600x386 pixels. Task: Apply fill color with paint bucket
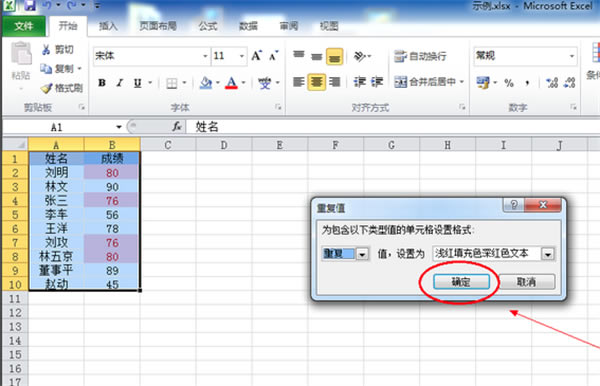(x=206, y=83)
